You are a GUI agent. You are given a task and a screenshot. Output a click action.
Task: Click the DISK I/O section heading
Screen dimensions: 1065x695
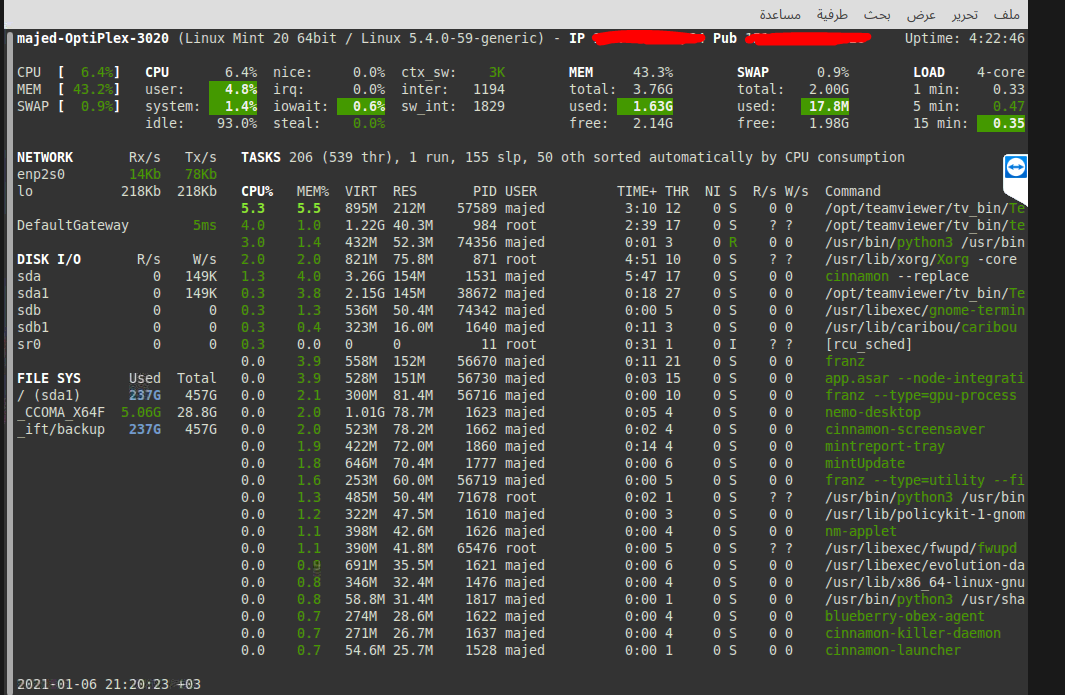[49, 260]
